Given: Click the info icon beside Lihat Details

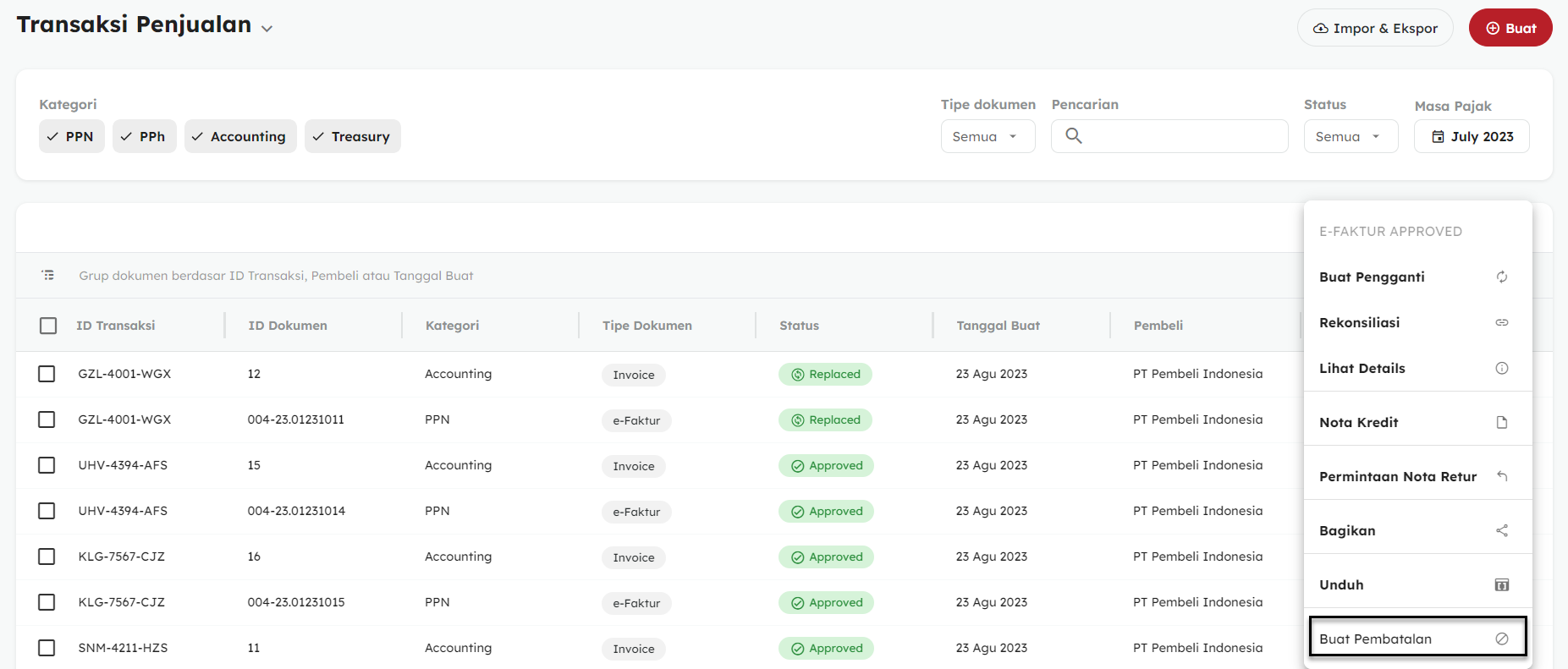Looking at the screenshot, I should click(1501, 368).
